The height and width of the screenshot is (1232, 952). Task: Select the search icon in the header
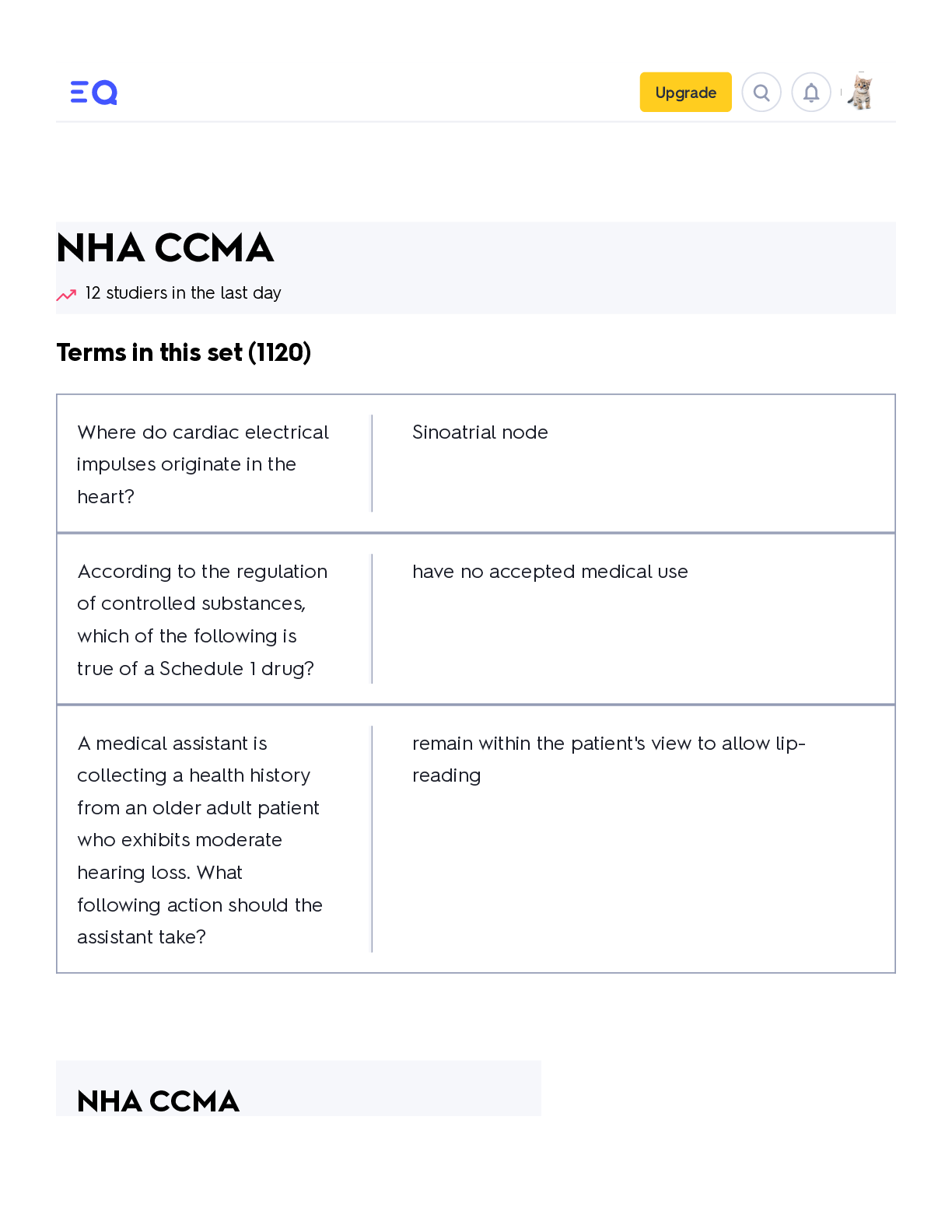761,92
